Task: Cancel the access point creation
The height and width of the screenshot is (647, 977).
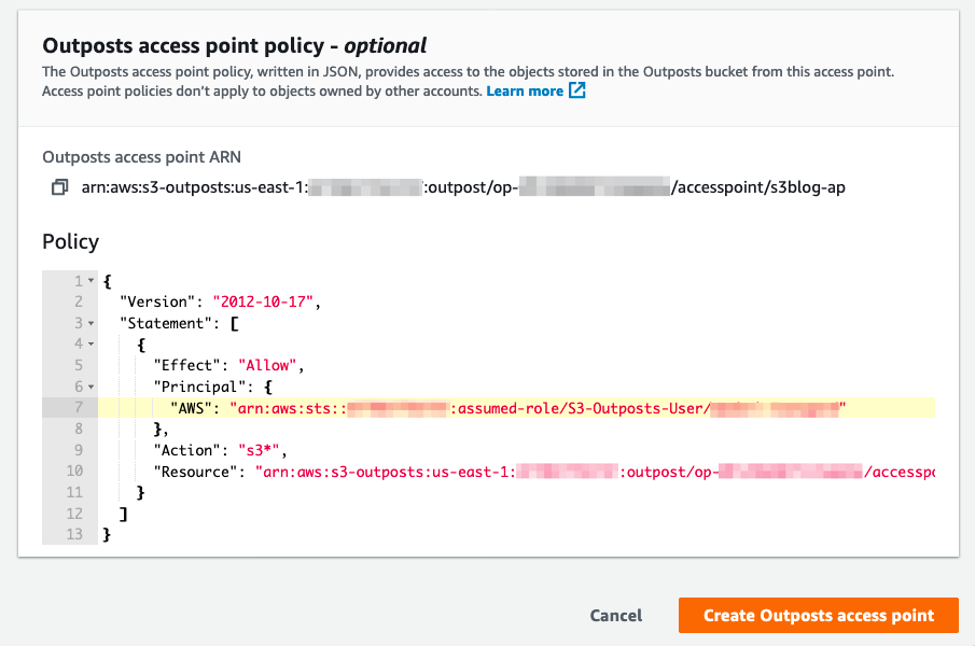Action: 615,616
